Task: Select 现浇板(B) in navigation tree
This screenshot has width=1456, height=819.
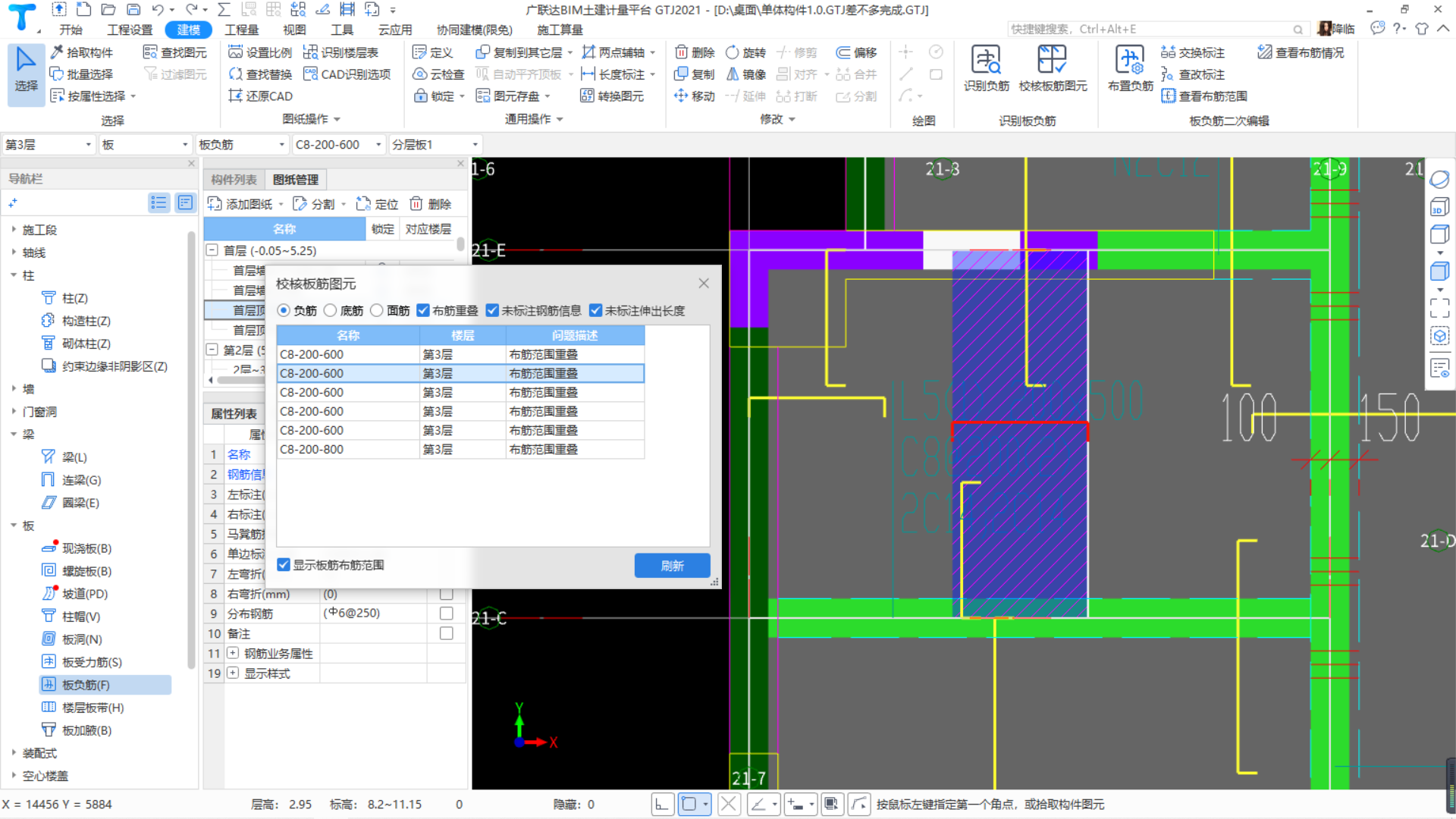Action: [x=86, y=548]
